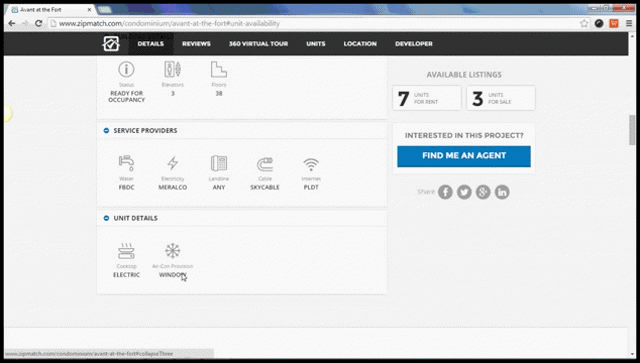640x363 pixels.
Task: Click the Cooktop icon
Action: (126, 251)
